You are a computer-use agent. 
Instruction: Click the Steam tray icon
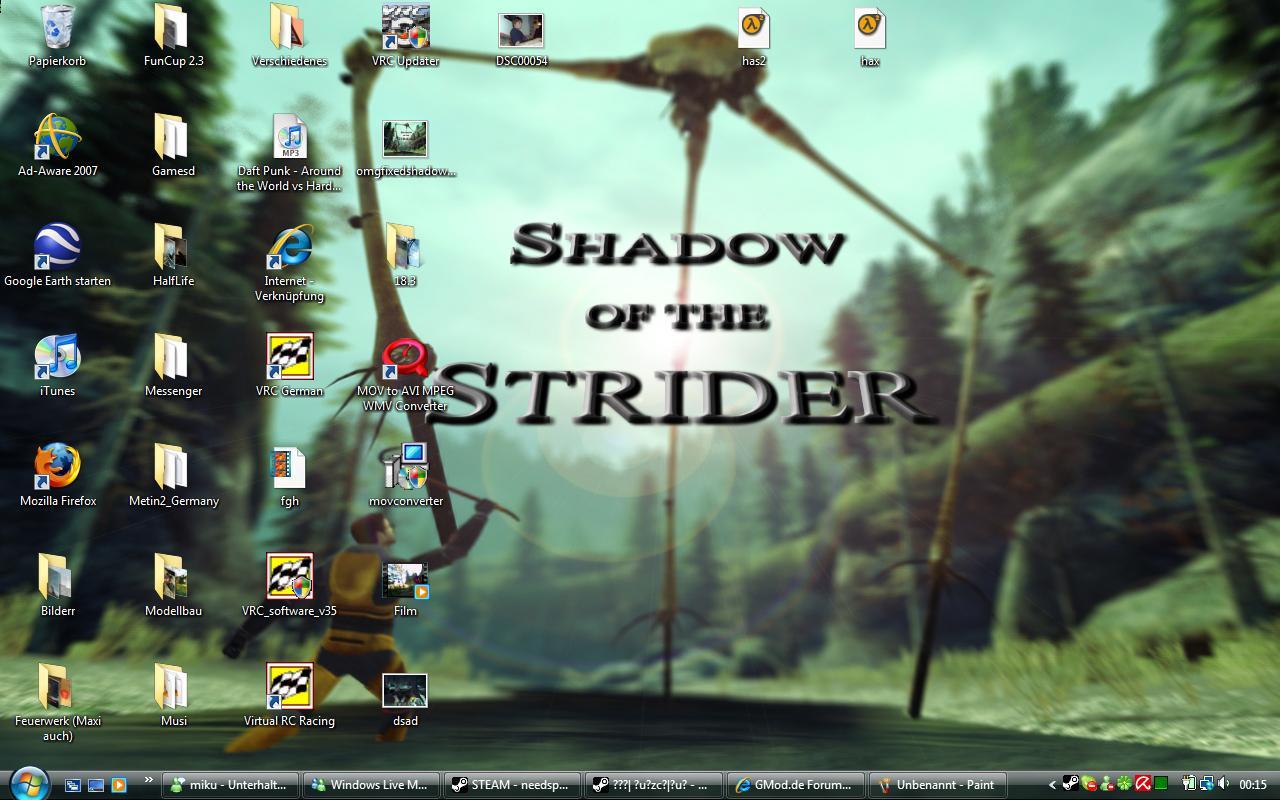(x=1071, y=785)
